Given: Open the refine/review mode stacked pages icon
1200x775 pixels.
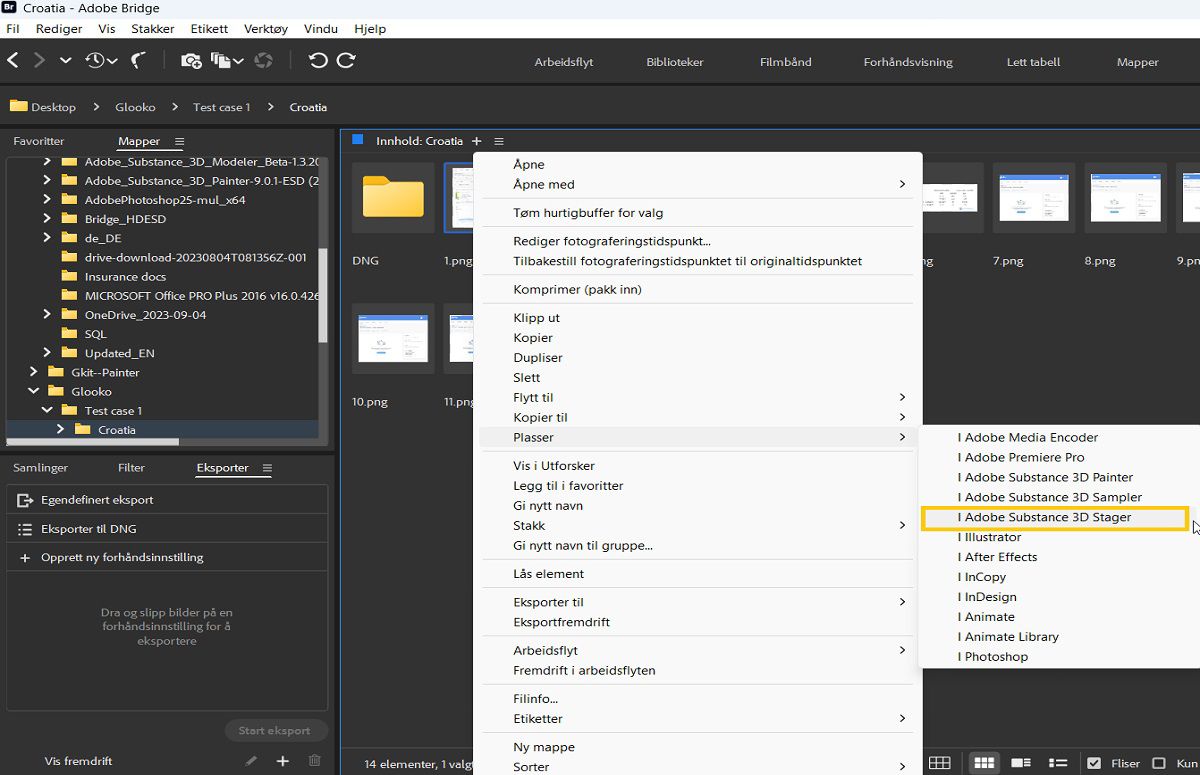Looking at the screenshot, I should tap(225, 61).
